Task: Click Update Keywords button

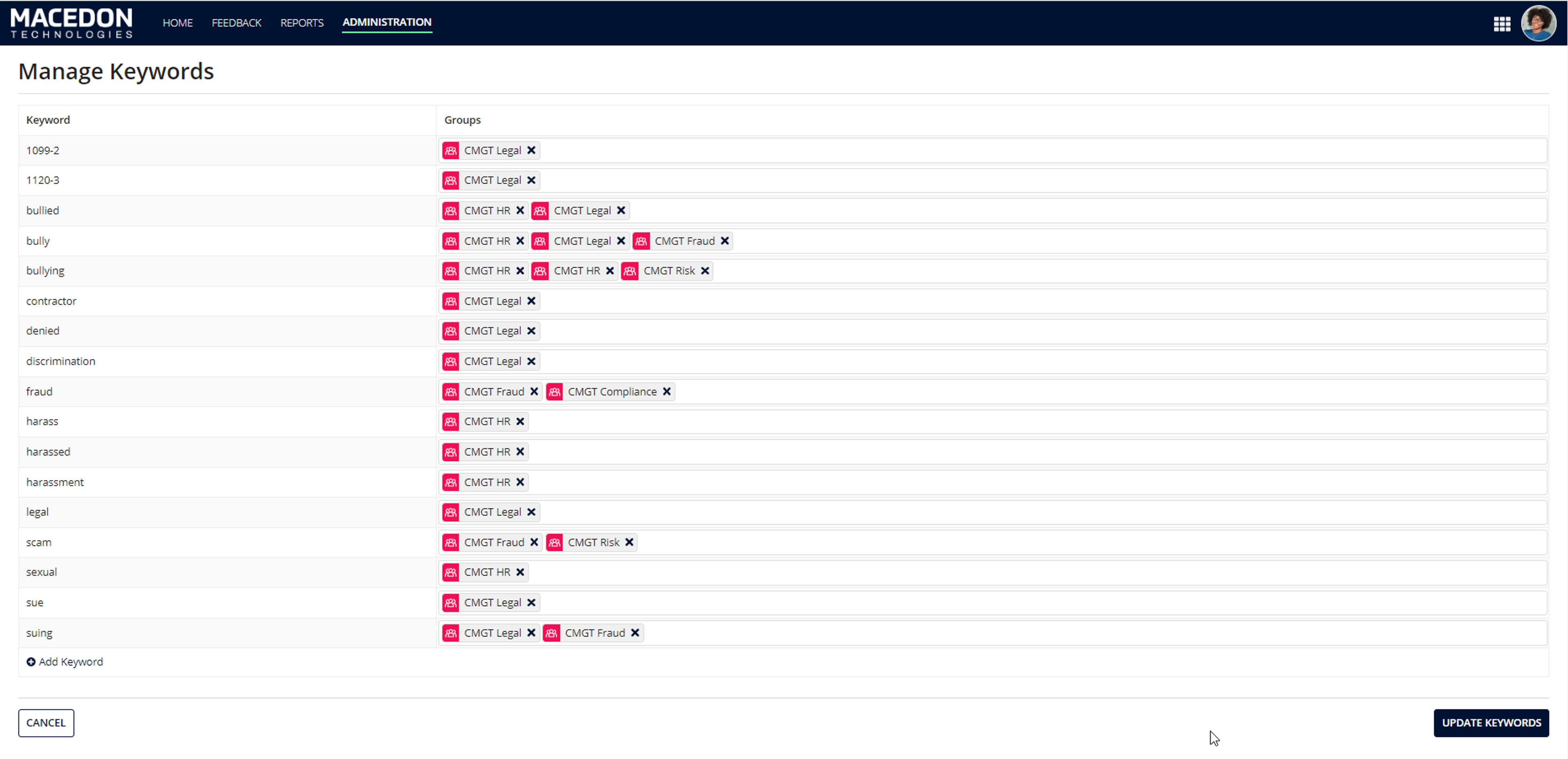Action: coord(1491,723)
